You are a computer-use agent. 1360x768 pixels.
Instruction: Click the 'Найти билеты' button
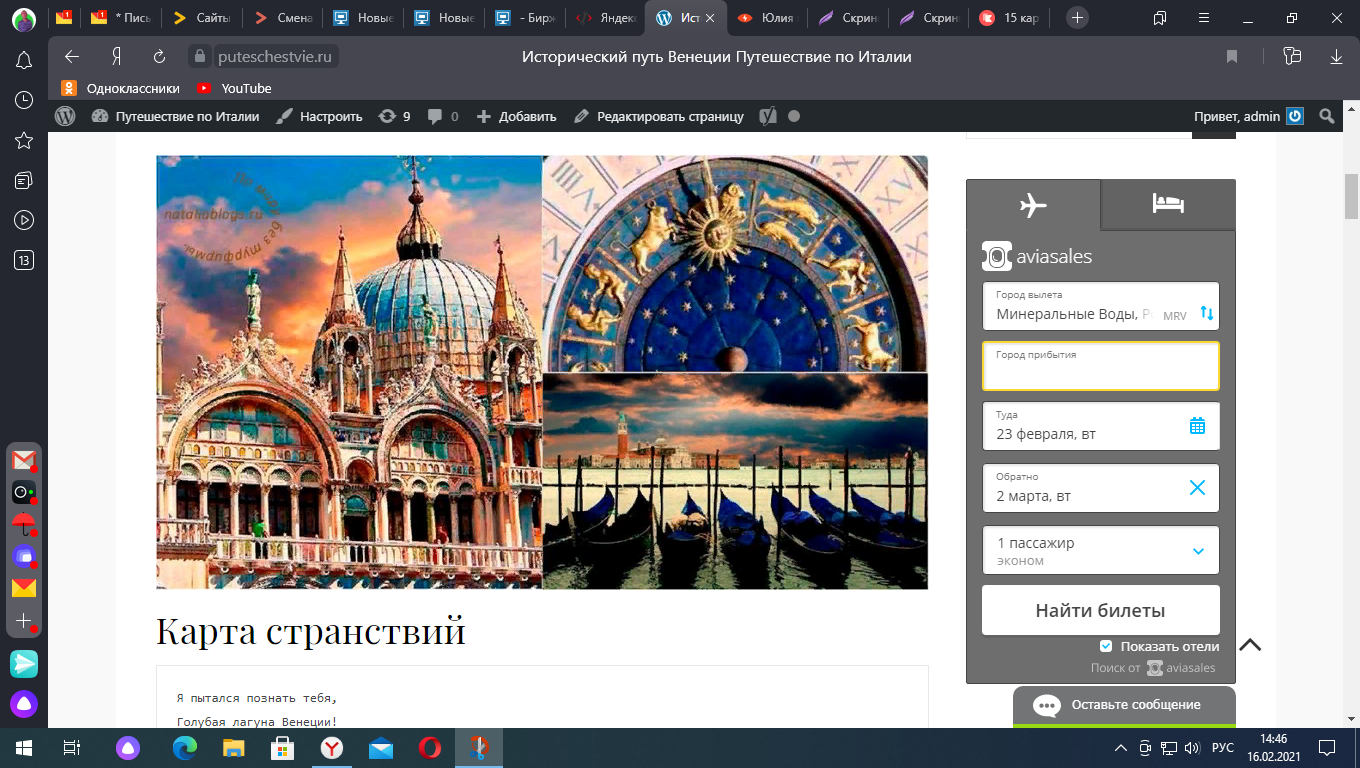pos(1101,610)
